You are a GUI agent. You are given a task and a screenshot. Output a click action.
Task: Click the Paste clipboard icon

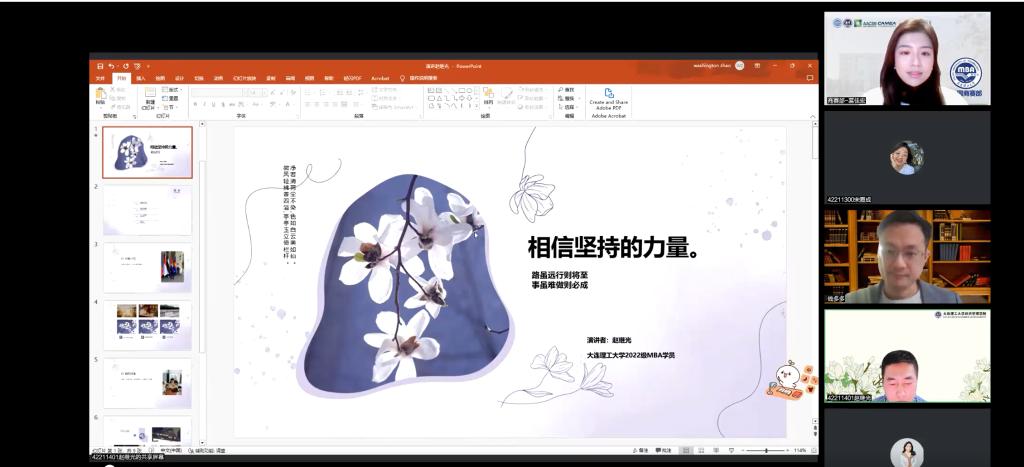click(100, 95)
